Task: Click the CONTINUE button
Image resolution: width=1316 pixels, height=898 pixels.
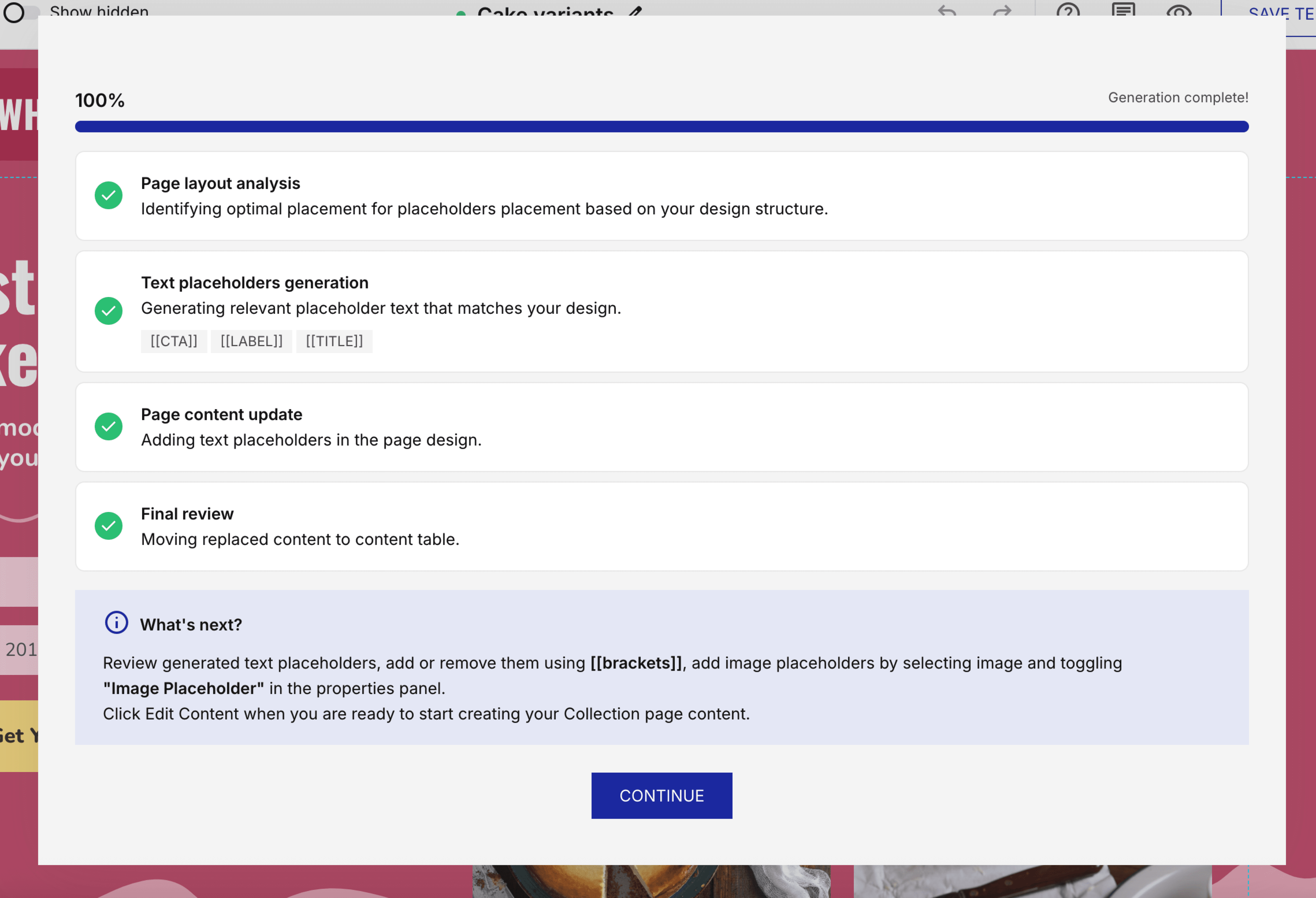Action: coord(661,795)
